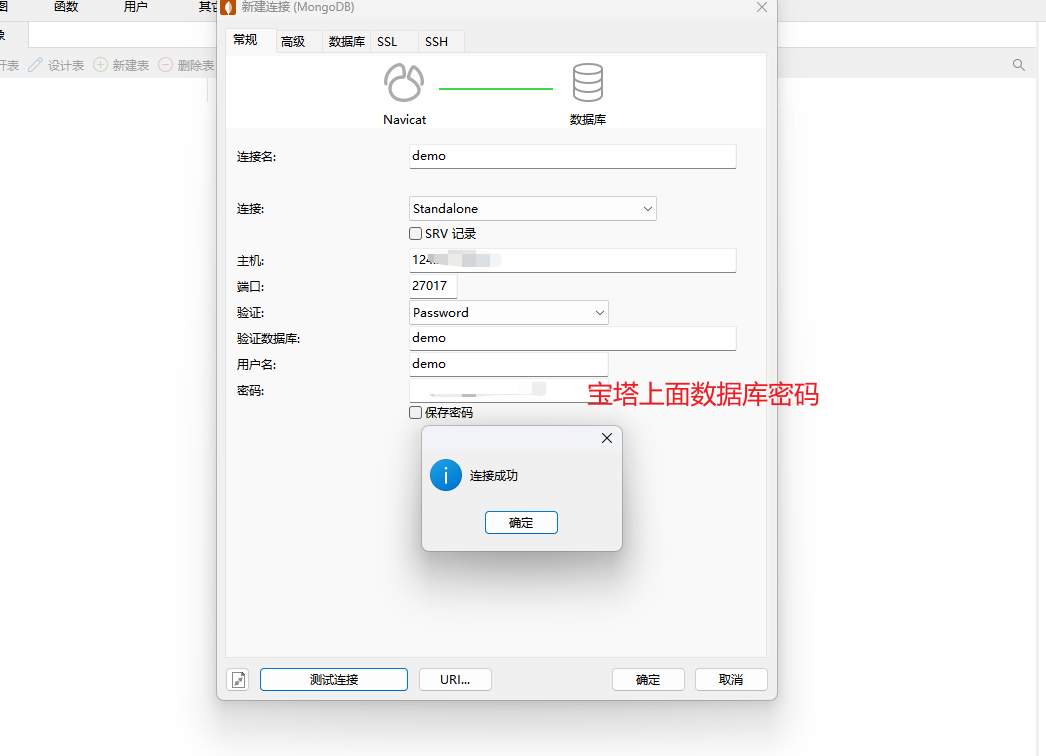Click the database cylinder icon
Screen dimensions: 1046x756
point(588,82)
